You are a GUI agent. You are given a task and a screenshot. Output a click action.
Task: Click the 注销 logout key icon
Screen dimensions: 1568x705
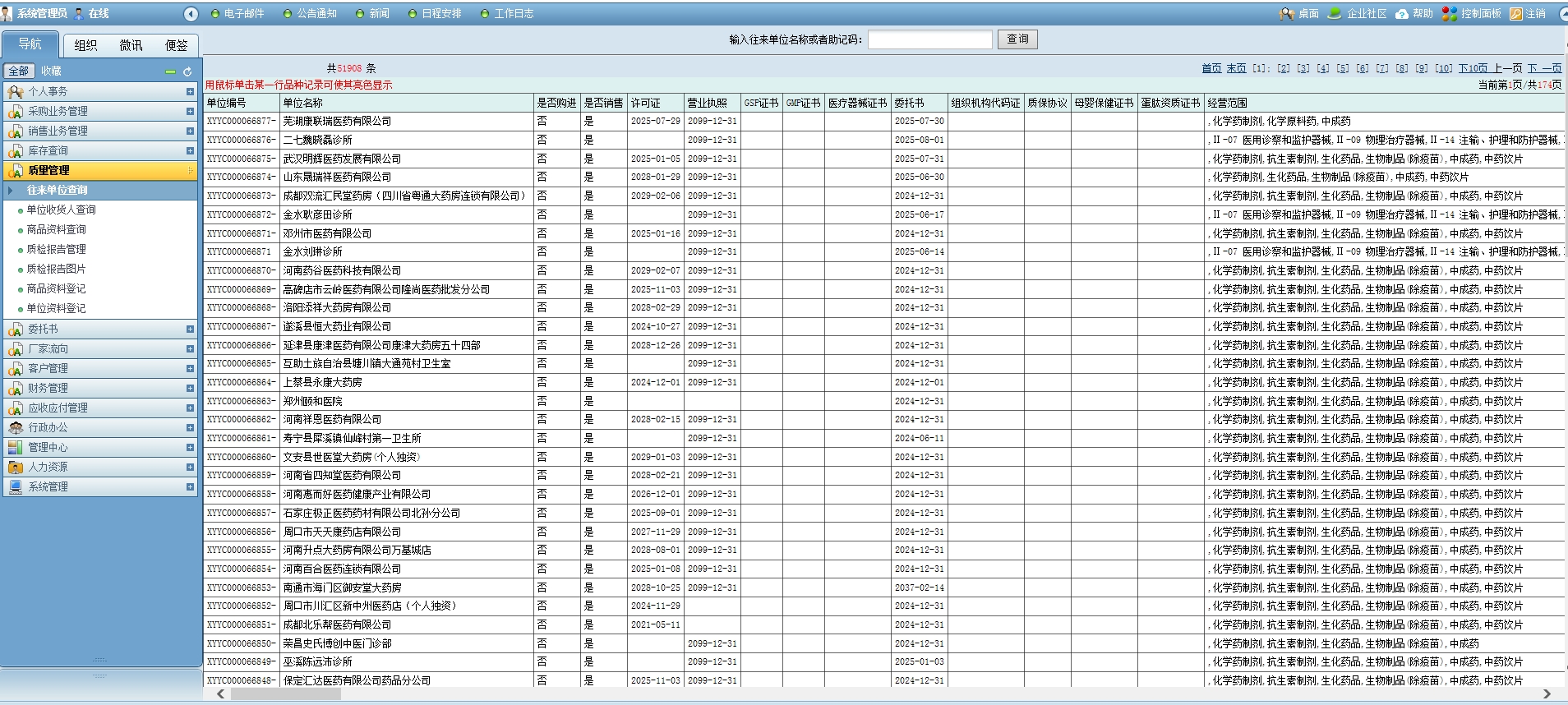tap(1516, 14)
